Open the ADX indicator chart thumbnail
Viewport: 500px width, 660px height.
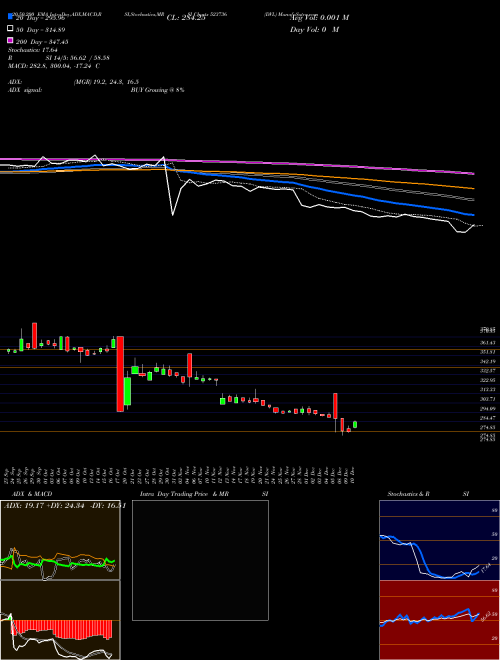(x=60, y=540)
